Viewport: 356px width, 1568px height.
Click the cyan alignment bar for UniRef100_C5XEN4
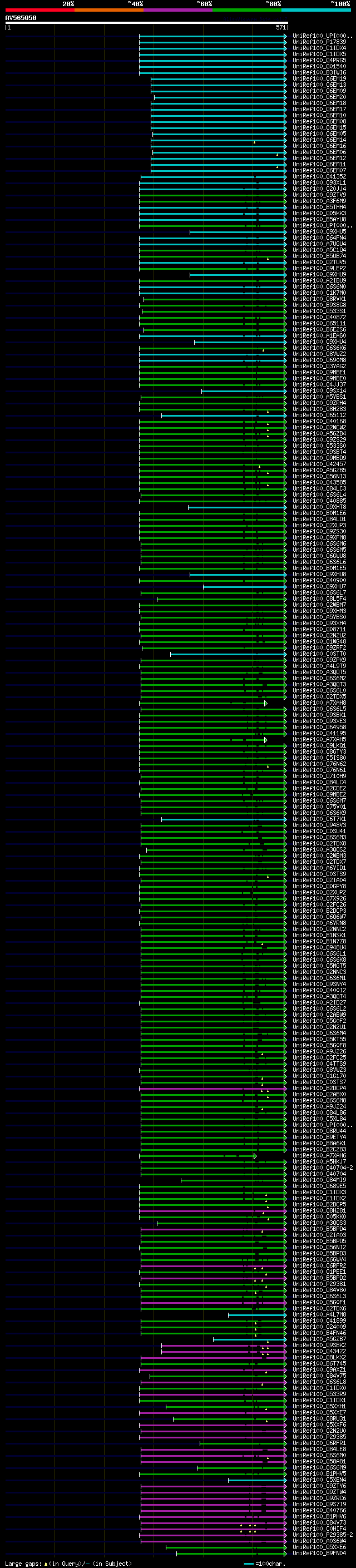click(256, 1480)
